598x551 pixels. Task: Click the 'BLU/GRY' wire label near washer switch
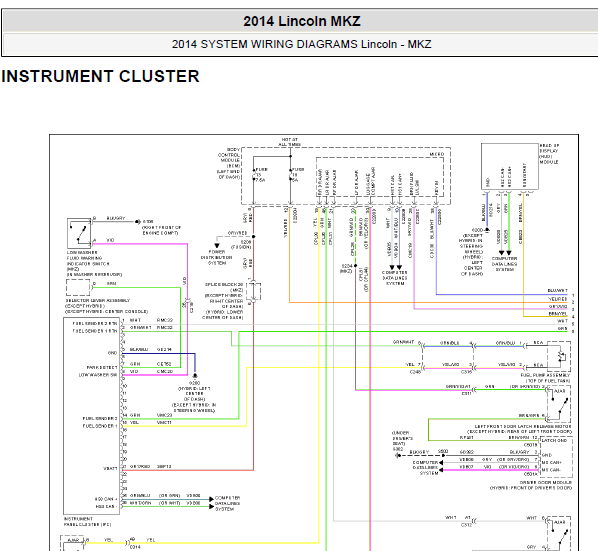tap(116, 218)
